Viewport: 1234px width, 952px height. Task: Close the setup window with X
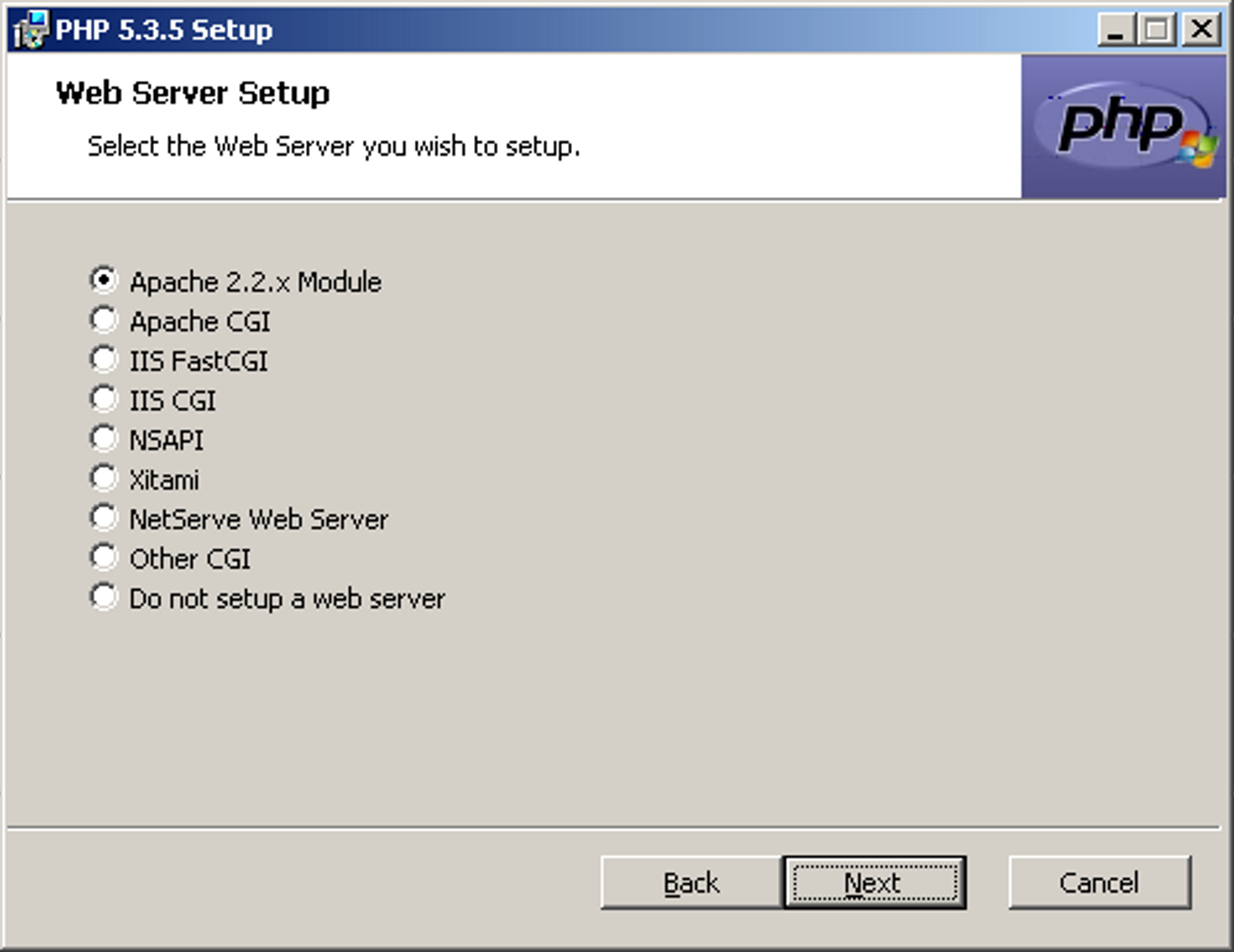(x=1201, y=30)
